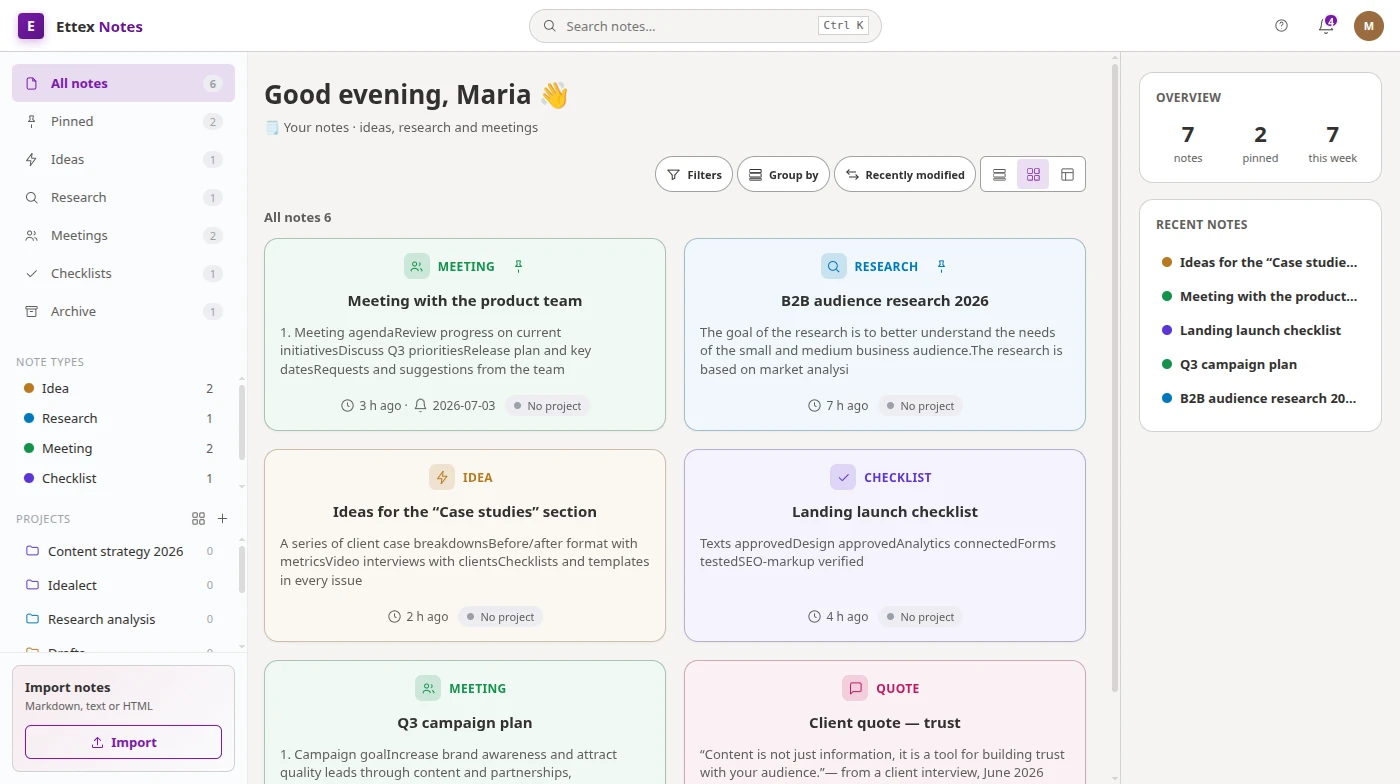
Task: Switch to split panel view layout
Action: (x=1067, y=174)
